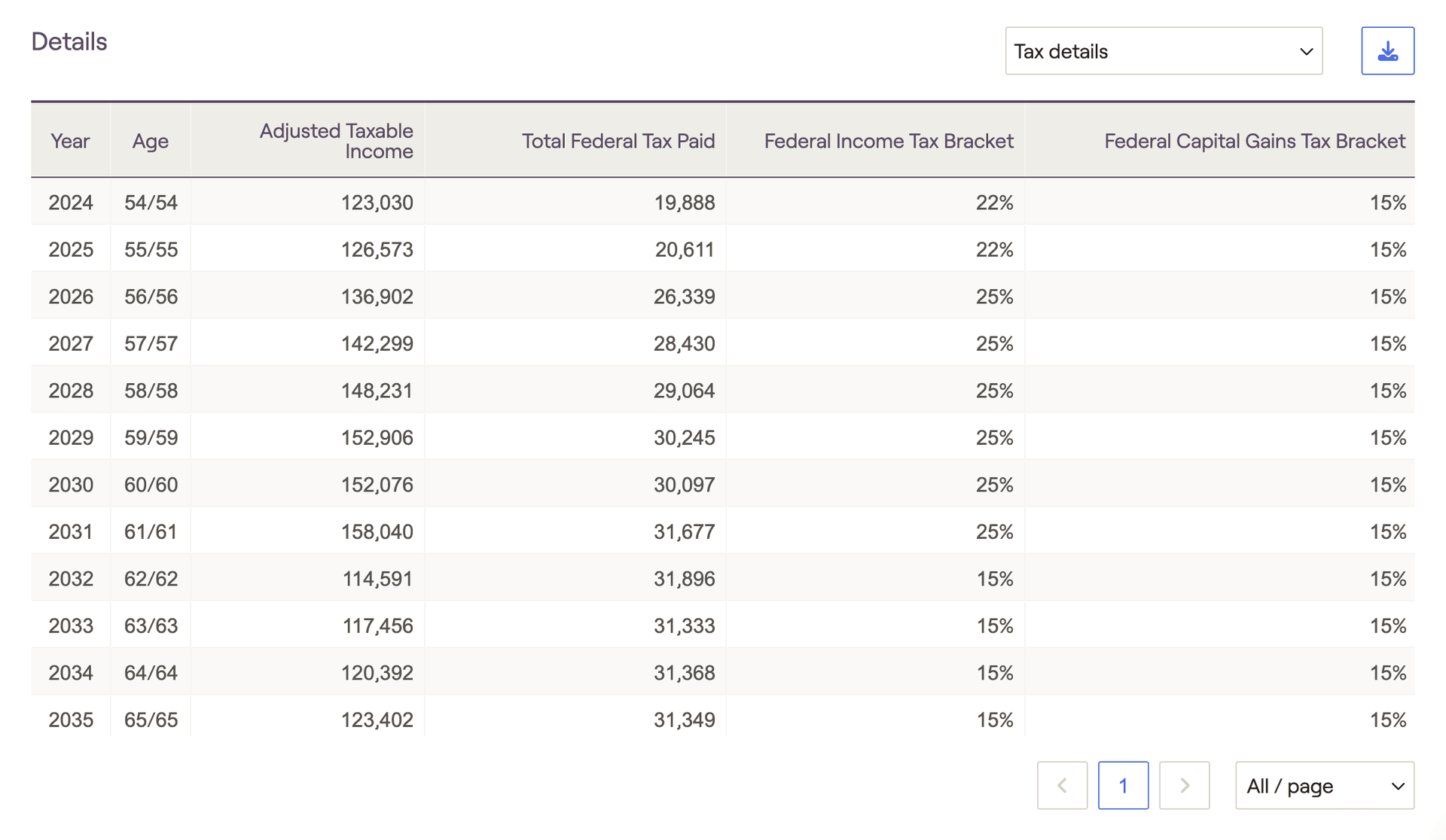Click the download table icon button
This screenshot has height=840, width=1446.
(1387, 51)
